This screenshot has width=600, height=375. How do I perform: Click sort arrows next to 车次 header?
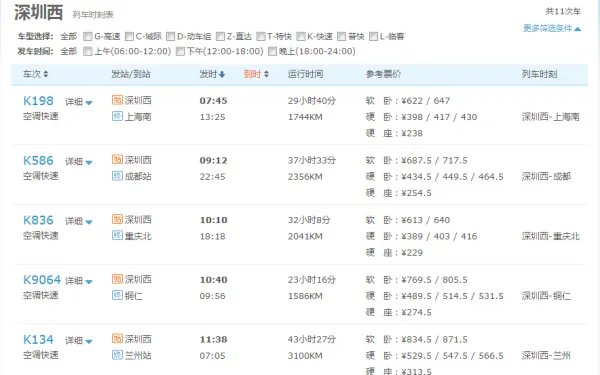(46, 74)
